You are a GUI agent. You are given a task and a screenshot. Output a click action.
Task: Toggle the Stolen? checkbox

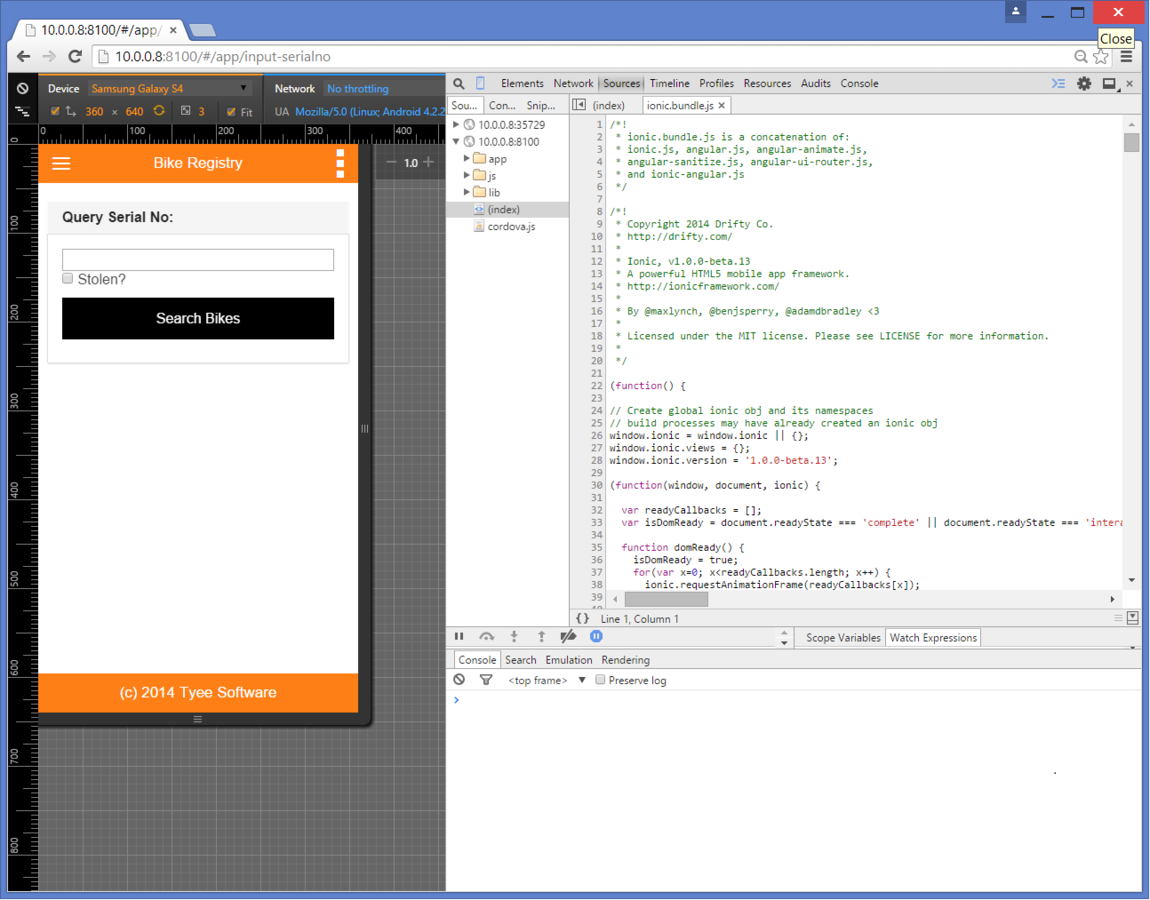[67, 278]
